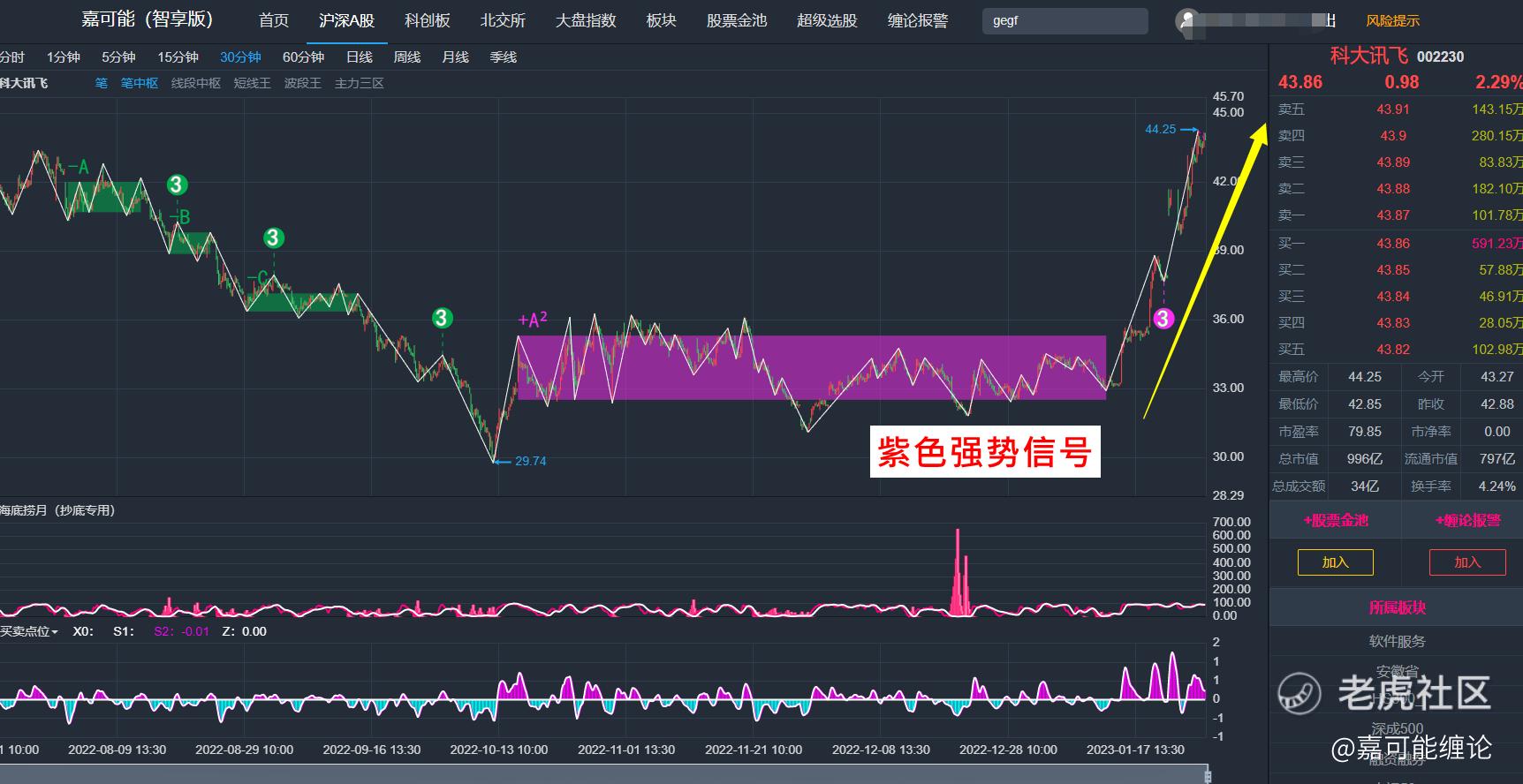
Task: Click the green 3 marker above the -C label
Action: (x=273, y=237)
